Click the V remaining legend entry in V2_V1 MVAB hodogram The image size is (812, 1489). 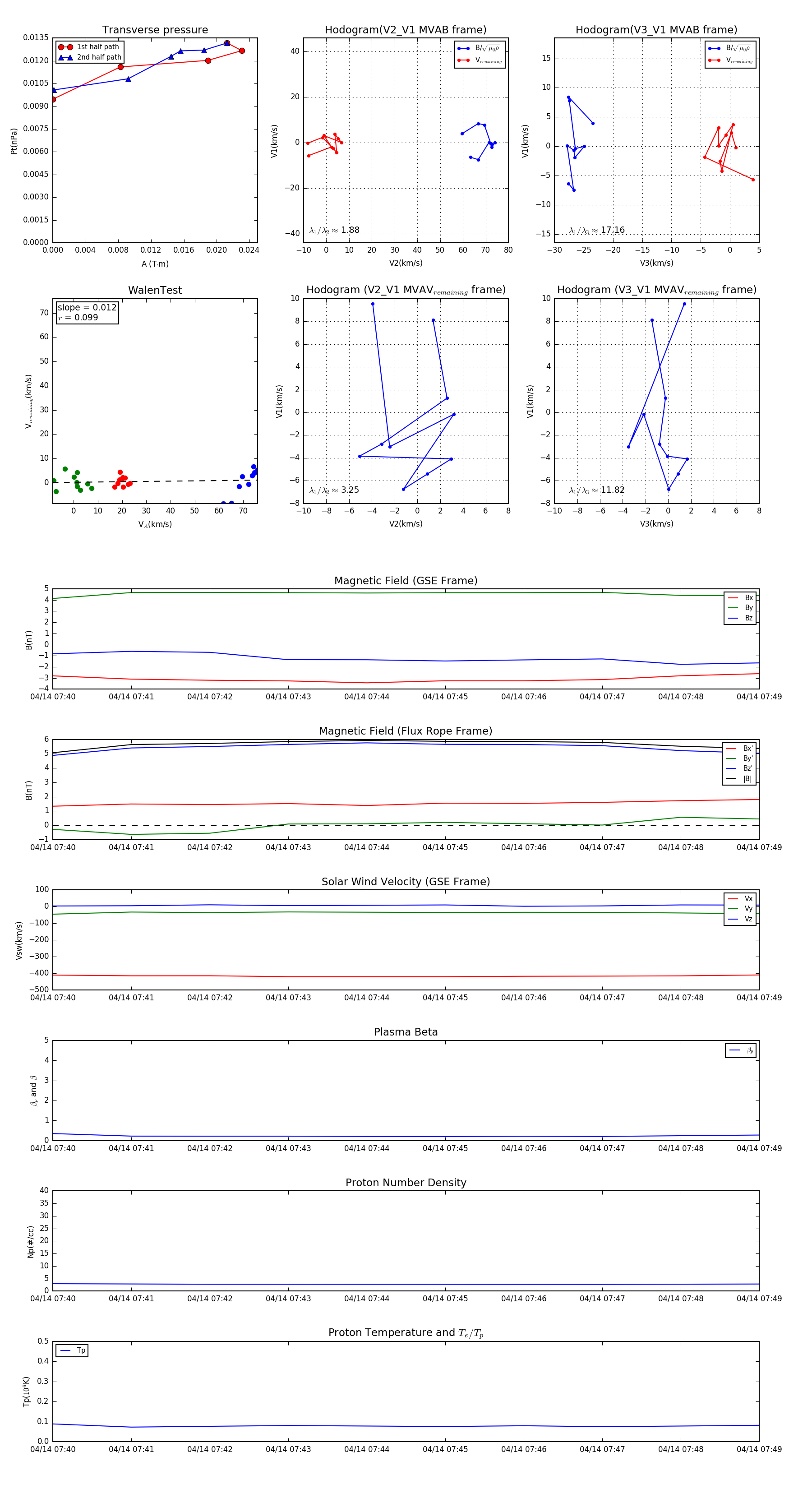coord(480,60)
